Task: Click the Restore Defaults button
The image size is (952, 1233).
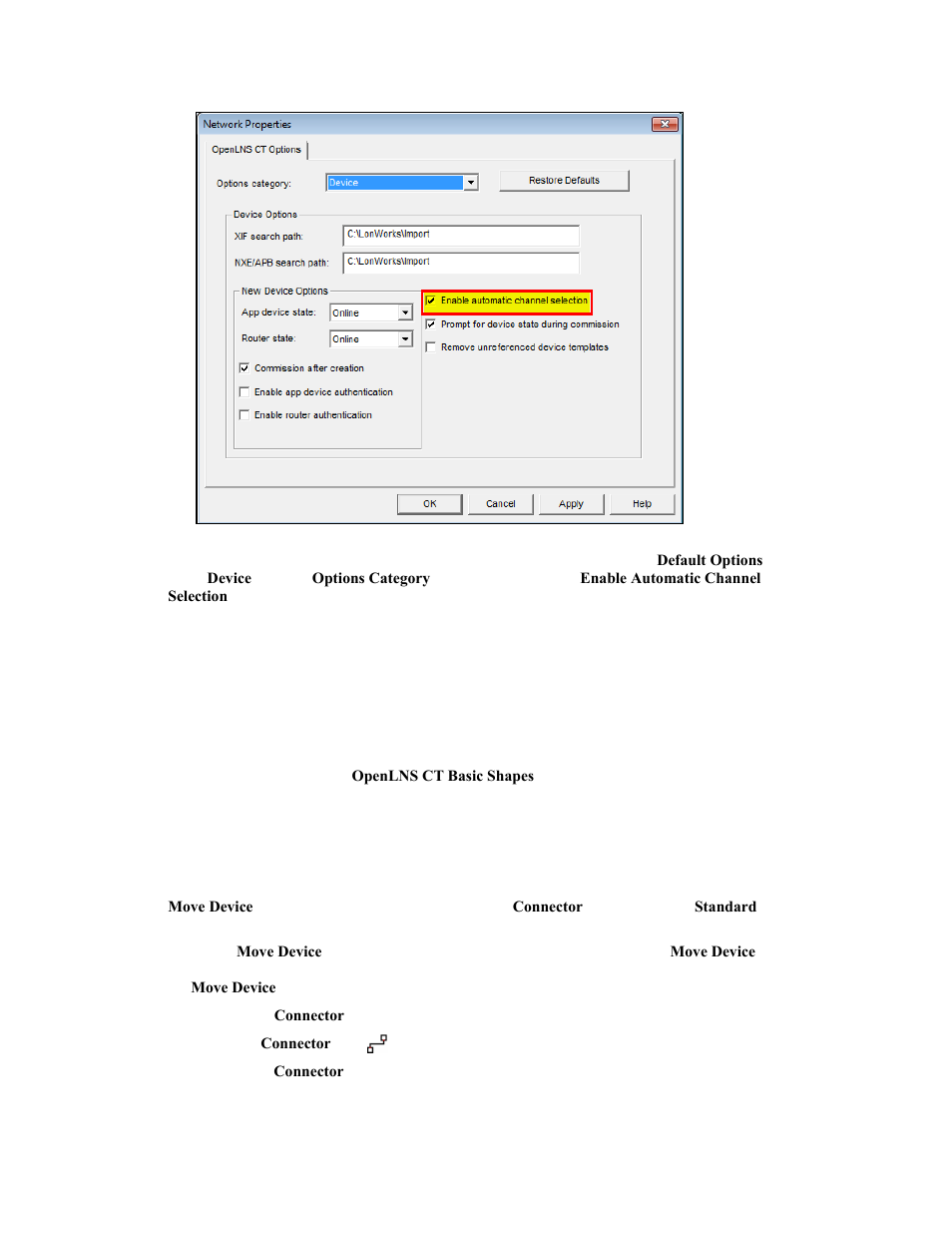Action: click(x=564, y=181)
